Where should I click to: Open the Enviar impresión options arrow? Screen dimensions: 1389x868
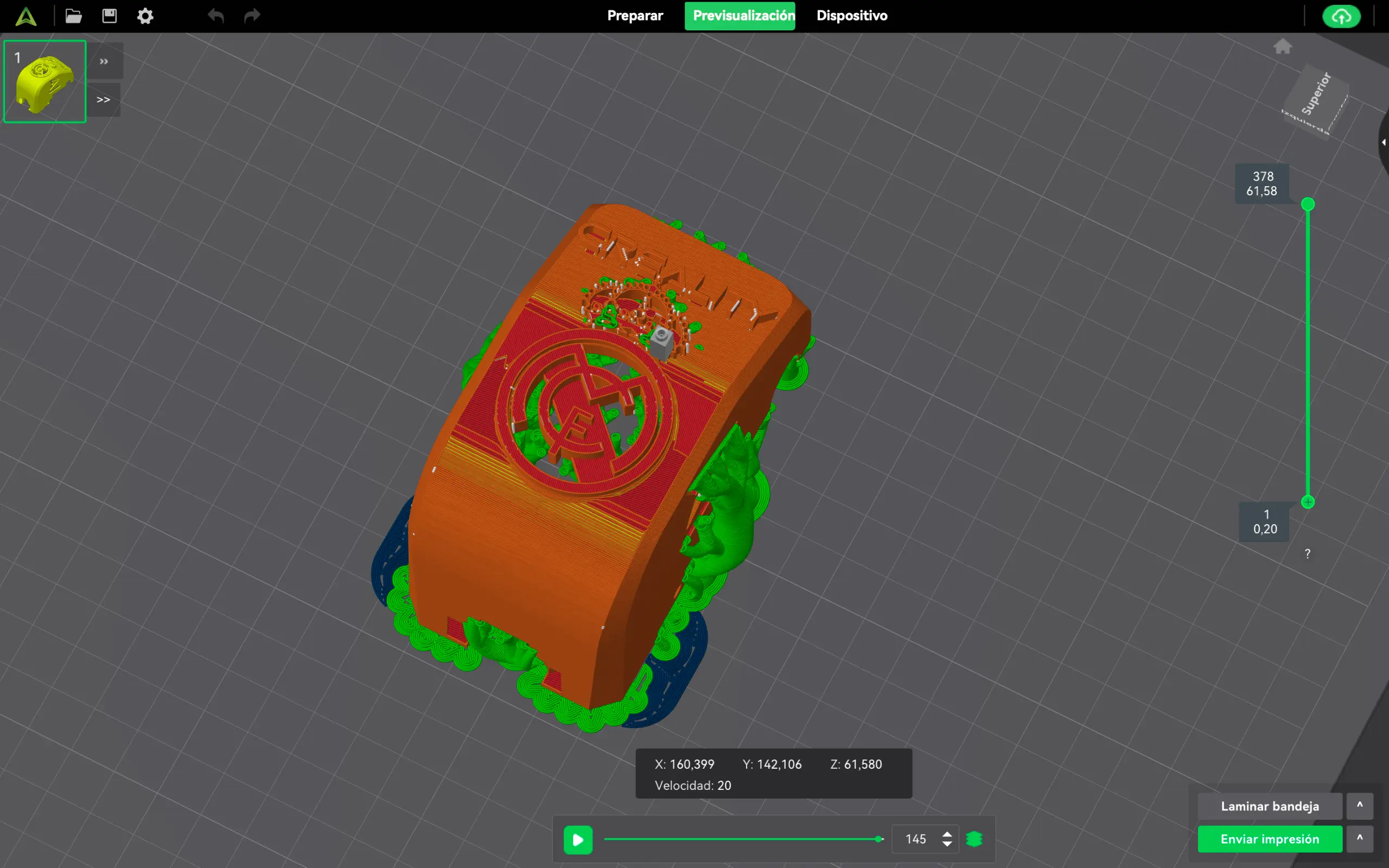tap(1360, 839)
